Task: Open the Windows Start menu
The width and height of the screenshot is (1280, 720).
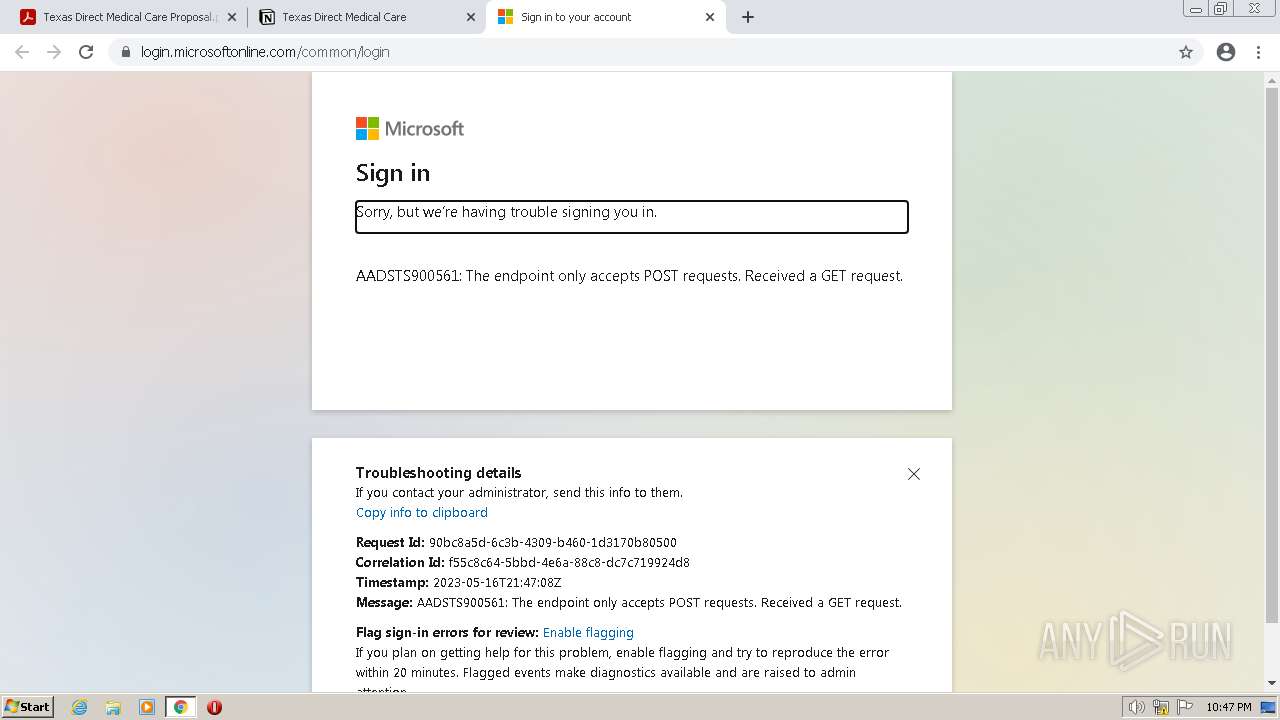Action: [x=28, y=706]
